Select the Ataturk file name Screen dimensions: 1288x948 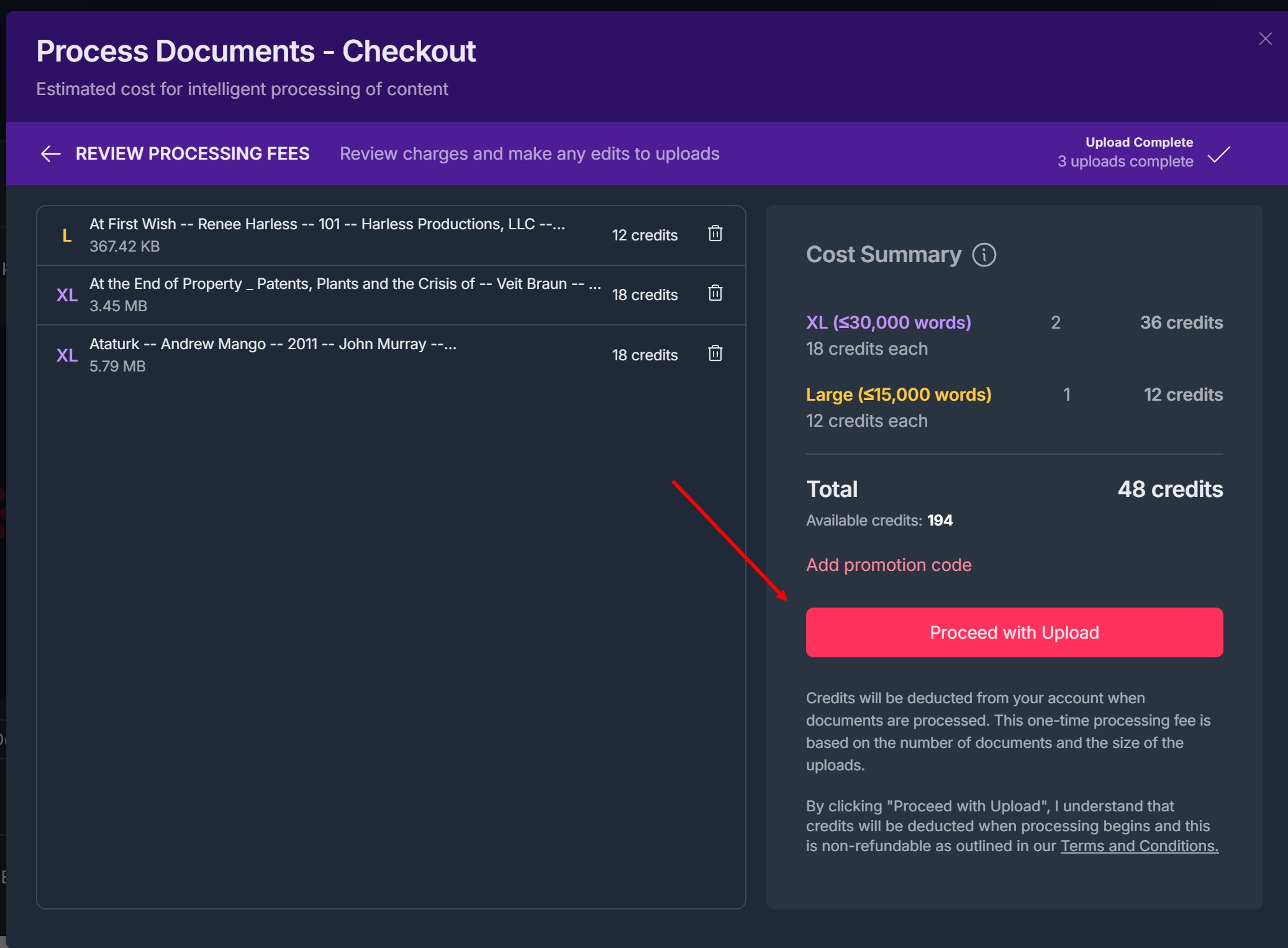(x=273, y=344)
